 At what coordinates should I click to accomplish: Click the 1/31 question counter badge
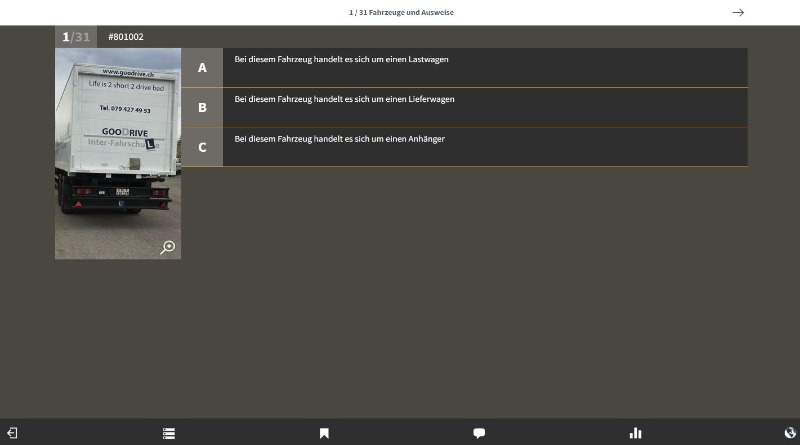(76, 37)
